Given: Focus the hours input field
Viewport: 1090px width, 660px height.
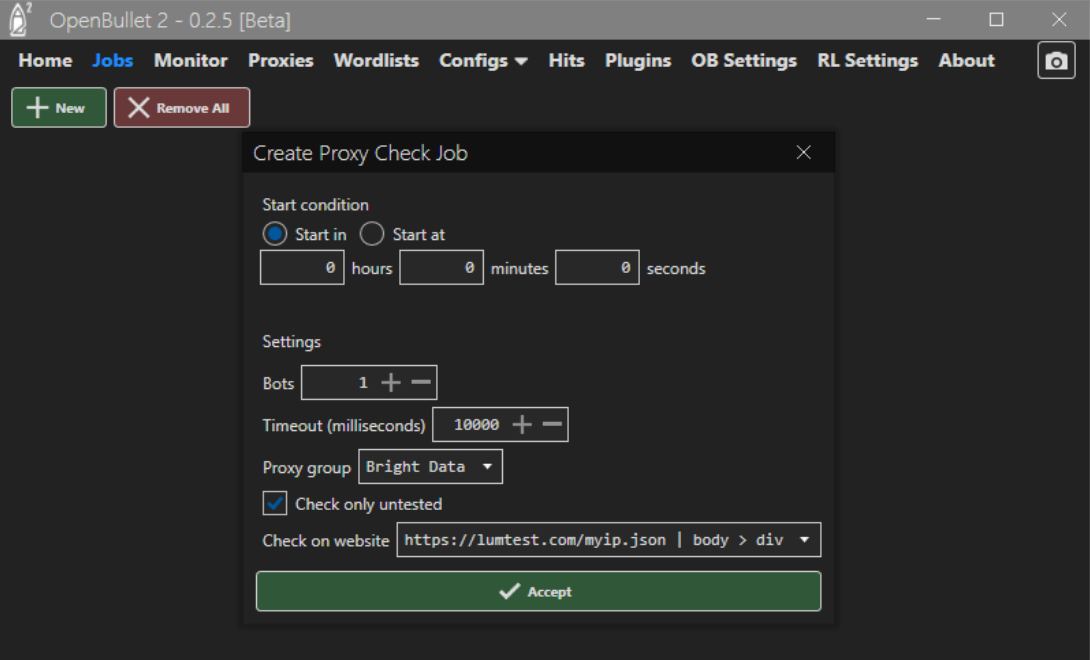Looking at the screenshot, I should 302,268.
